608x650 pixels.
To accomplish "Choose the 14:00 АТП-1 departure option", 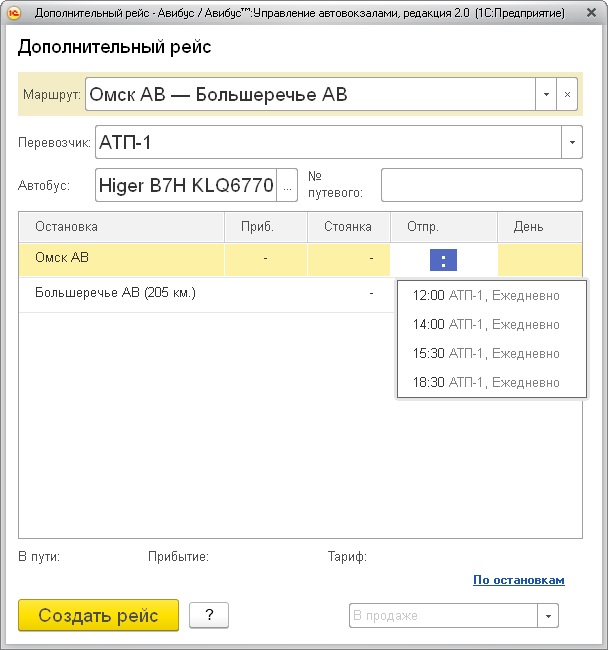I will pyautogui.click(x=486, y=325).
